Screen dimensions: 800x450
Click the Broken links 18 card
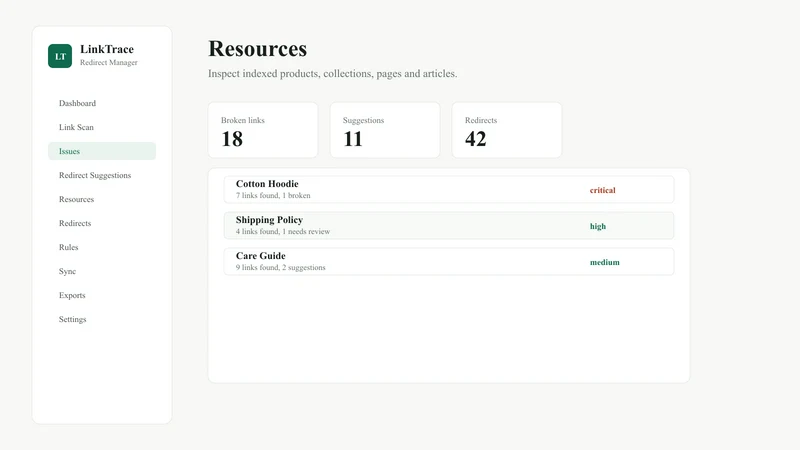263,130
